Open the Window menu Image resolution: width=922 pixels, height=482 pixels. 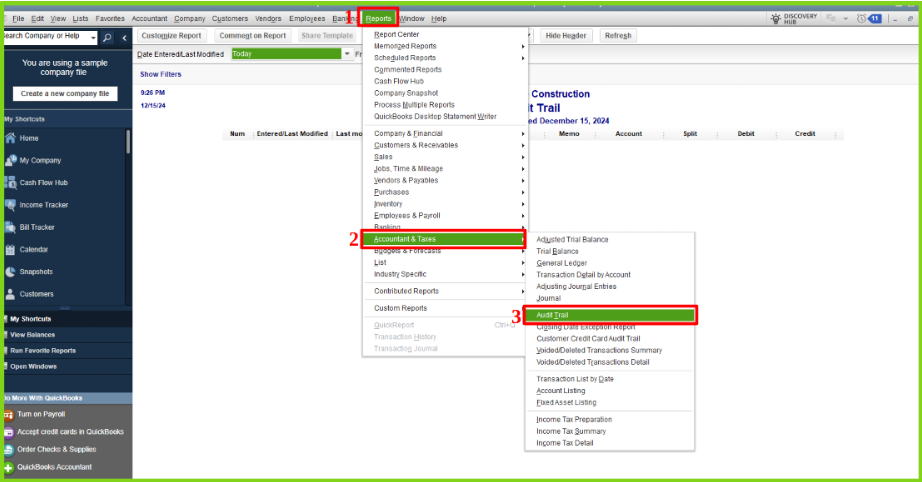(412, 19)
